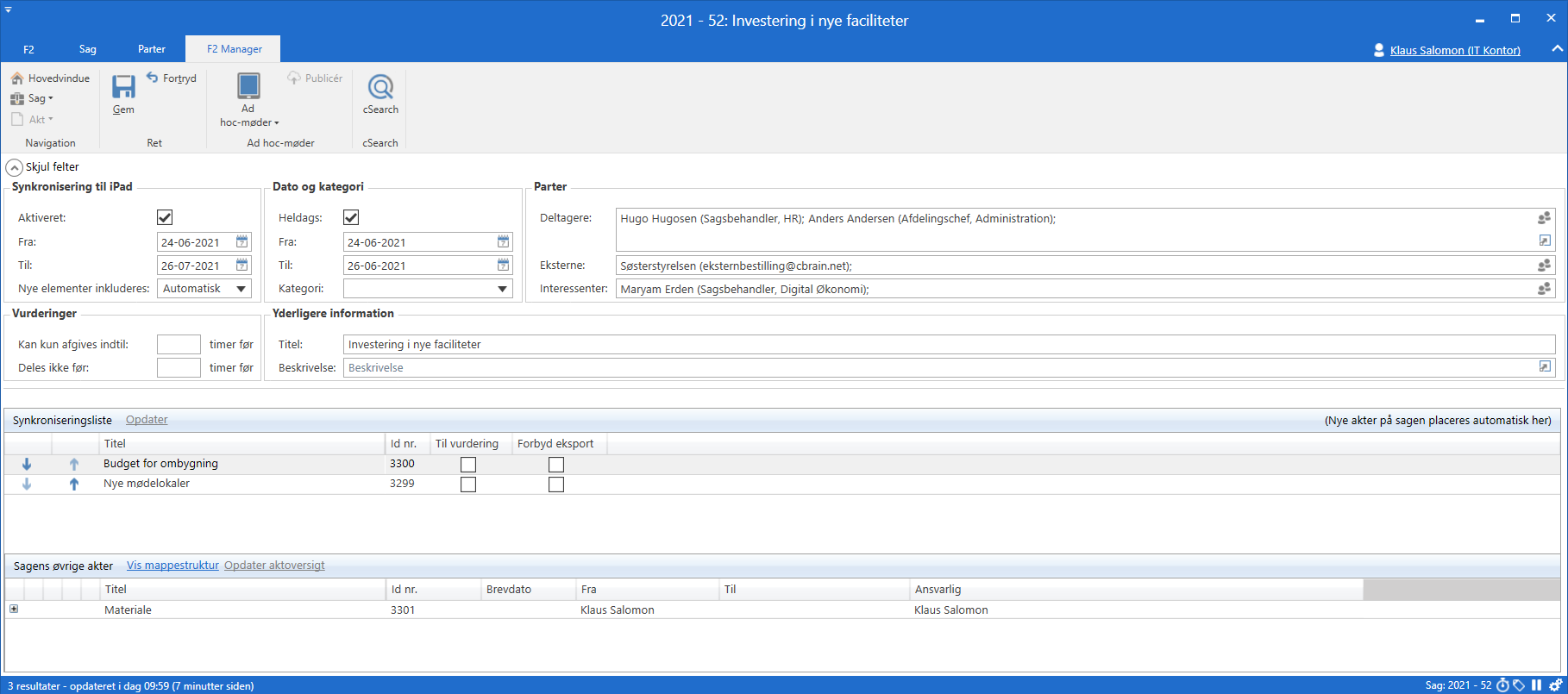Open calendar for iPad sync Til date
Screen dimensions: 1568x694
click(x=242, y=265)
